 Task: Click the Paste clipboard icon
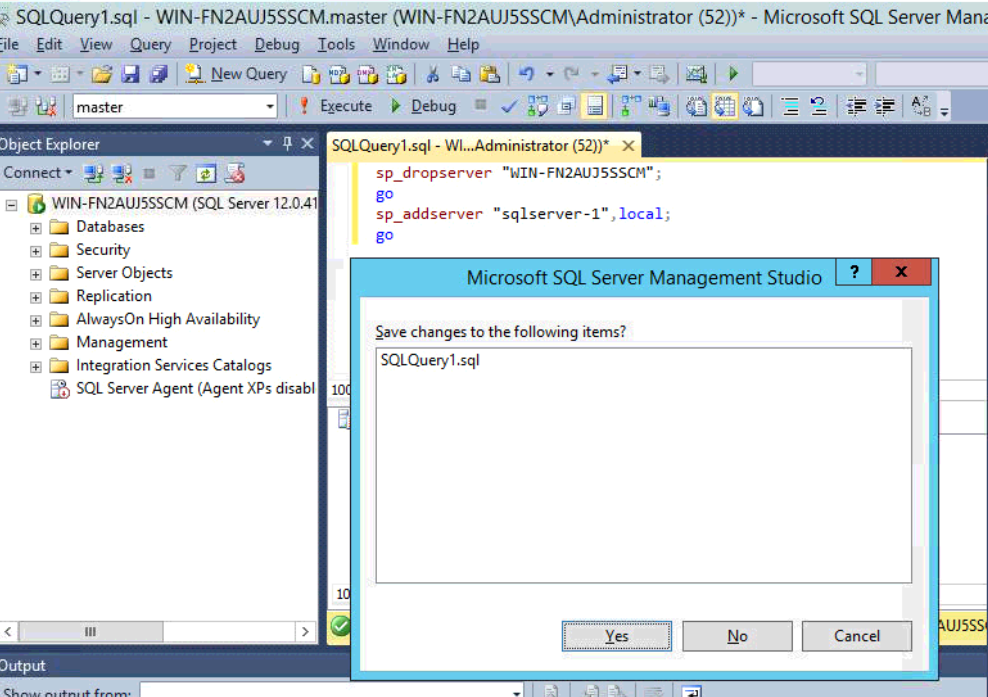click(x=490, y=74)
